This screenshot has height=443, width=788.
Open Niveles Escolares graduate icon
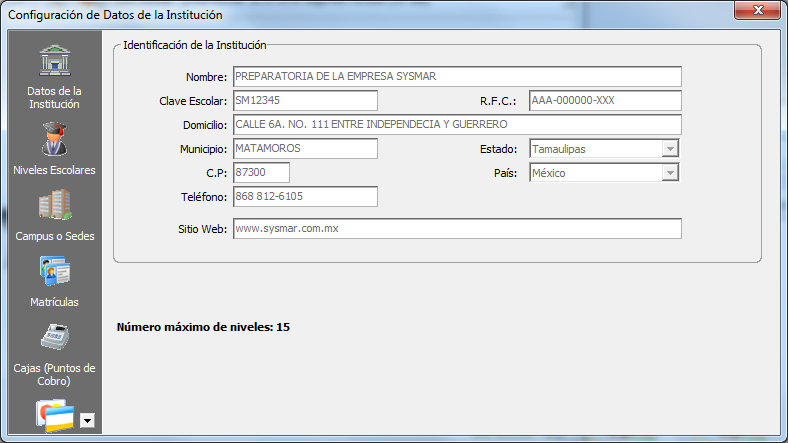(x=54, y=138)
